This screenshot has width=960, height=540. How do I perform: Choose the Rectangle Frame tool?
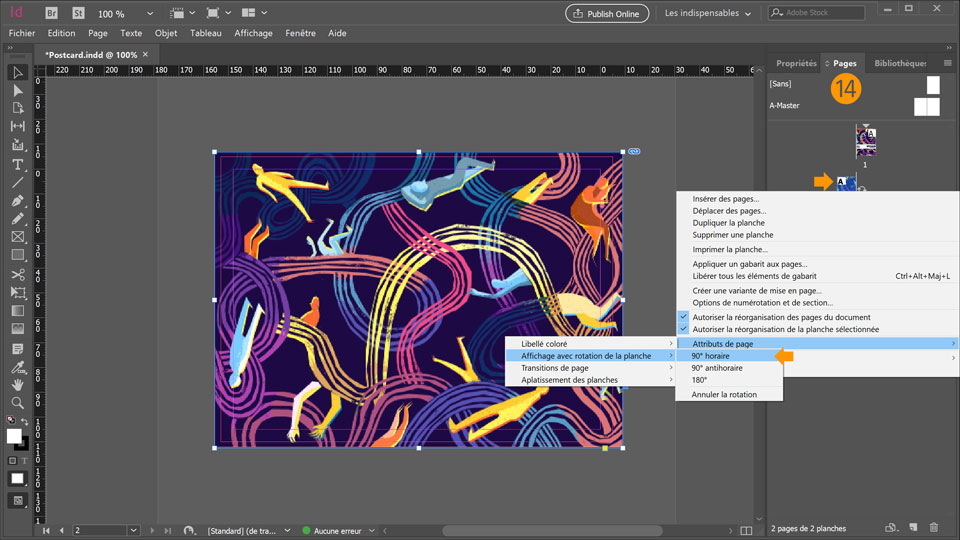tap(18, 237)
